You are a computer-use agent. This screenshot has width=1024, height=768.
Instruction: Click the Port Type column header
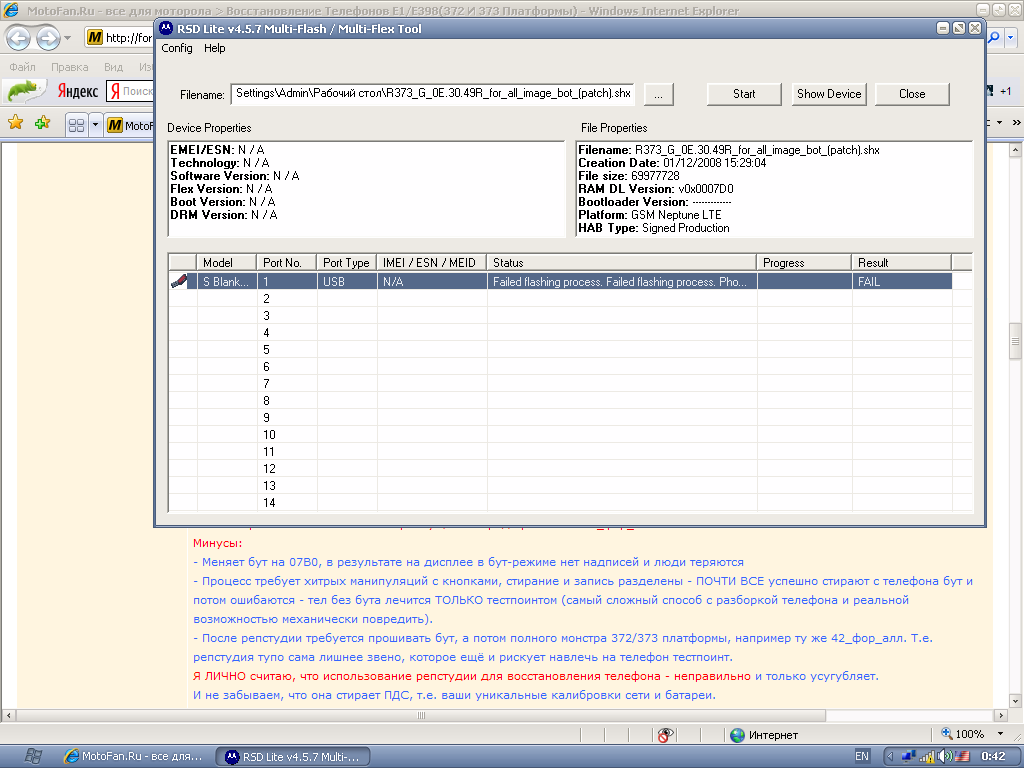pyautogui.click(x=346, y=263)
